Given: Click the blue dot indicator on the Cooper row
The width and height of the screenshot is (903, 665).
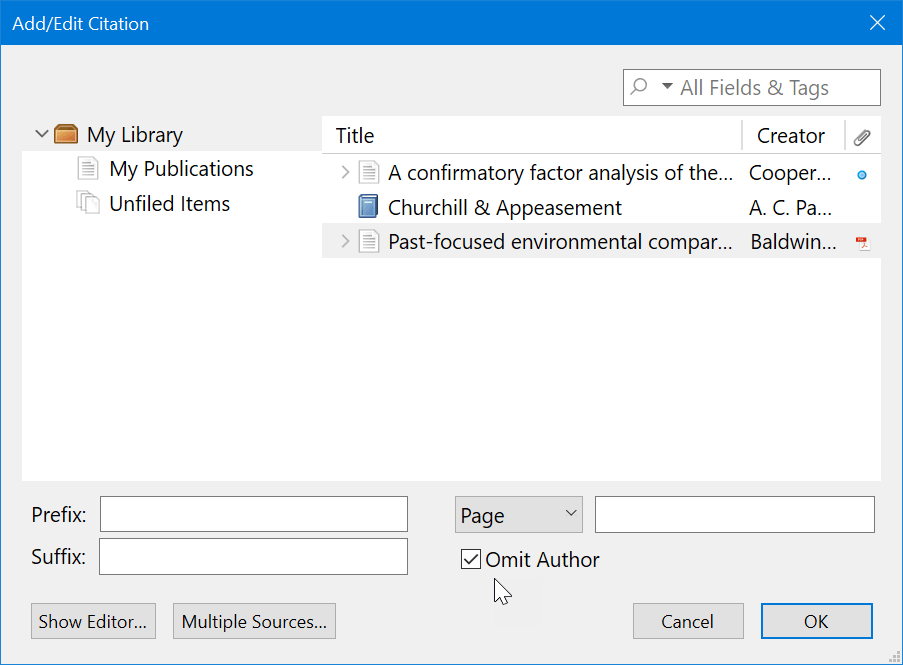Looking at the screenshot, I should point(862,173).
